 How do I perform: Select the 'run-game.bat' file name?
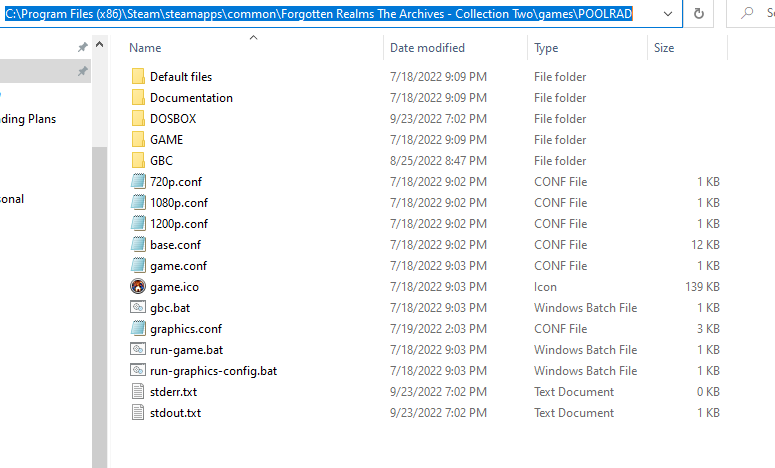[x=186, y=350]
